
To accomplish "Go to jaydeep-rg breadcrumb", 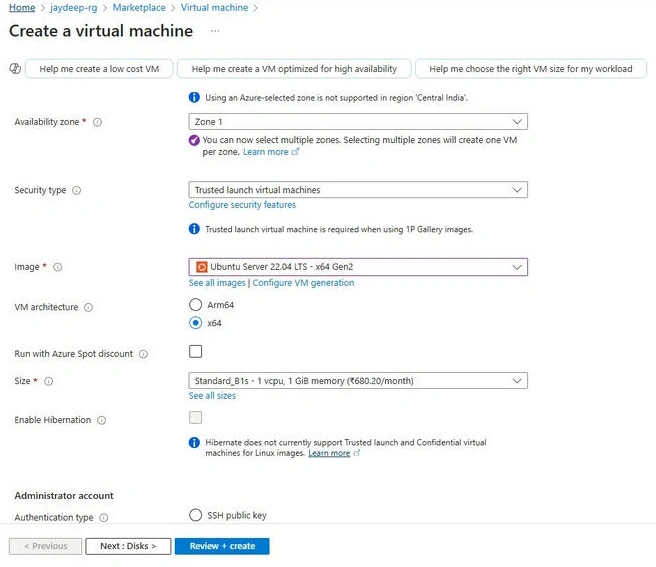I will [74, 8].
